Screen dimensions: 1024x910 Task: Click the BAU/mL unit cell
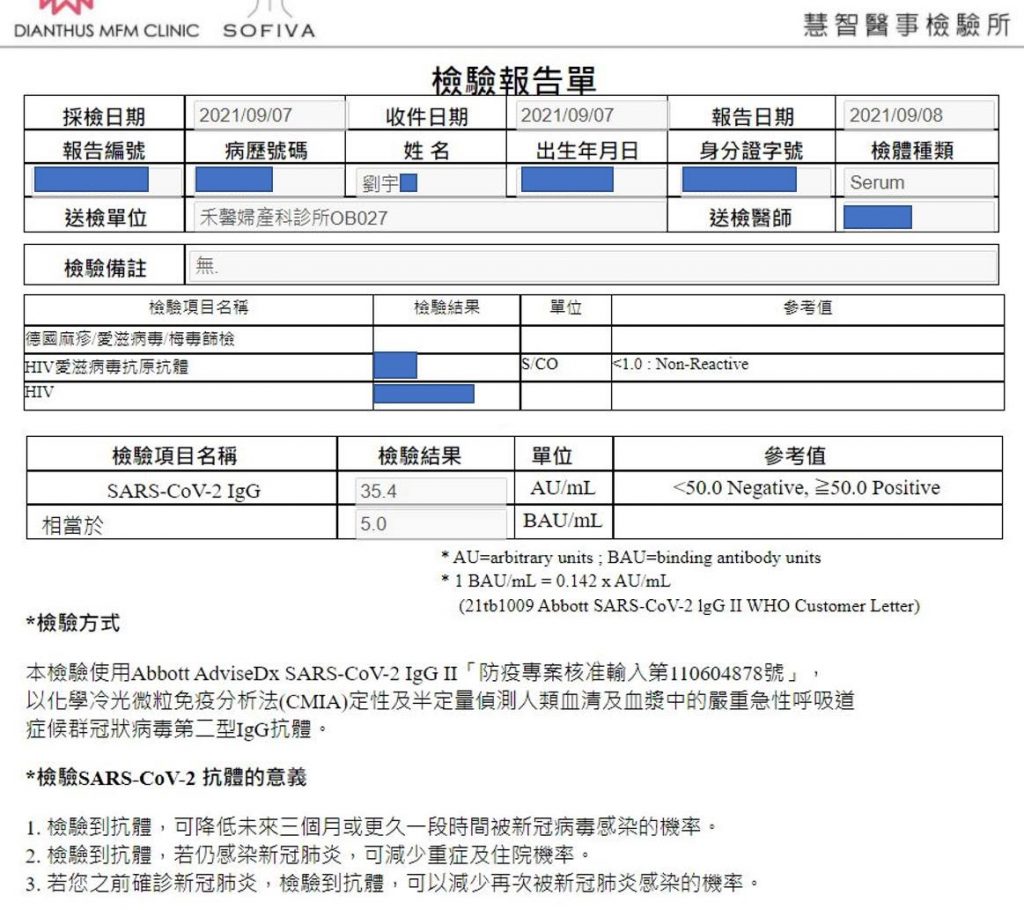[563, 521]
